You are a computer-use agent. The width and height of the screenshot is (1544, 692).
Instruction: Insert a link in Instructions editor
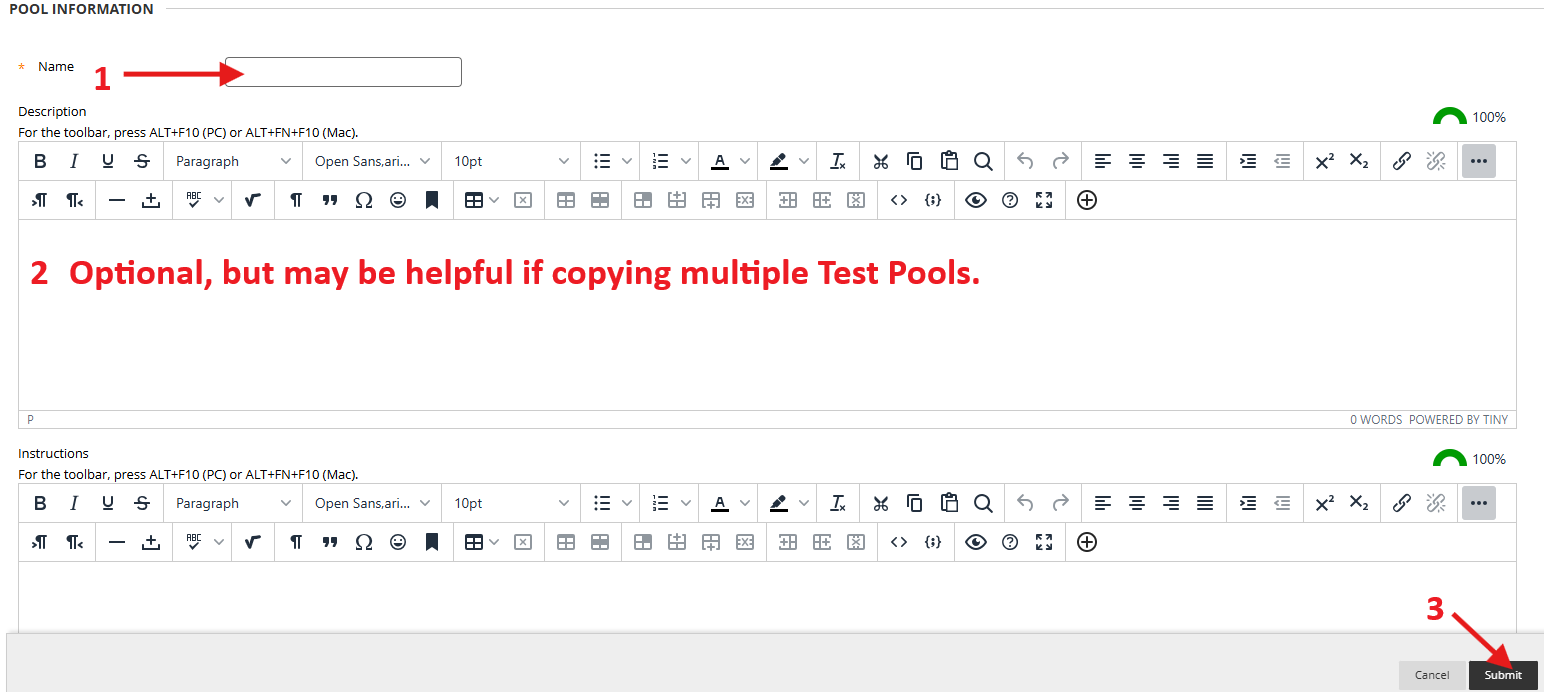(x=1402, y=503)
